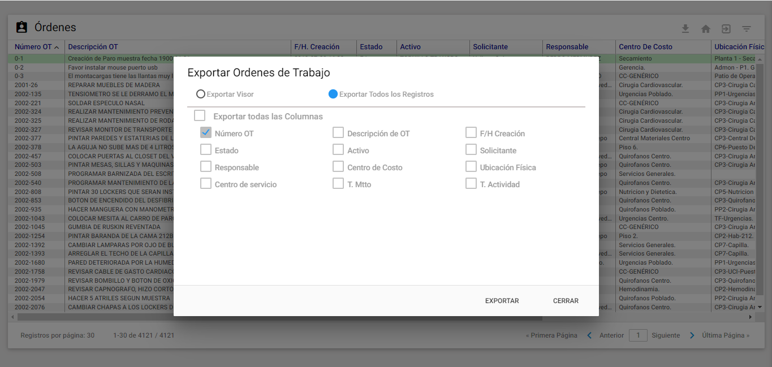Click the vertical scrollbar down arrow

[760, 307]
